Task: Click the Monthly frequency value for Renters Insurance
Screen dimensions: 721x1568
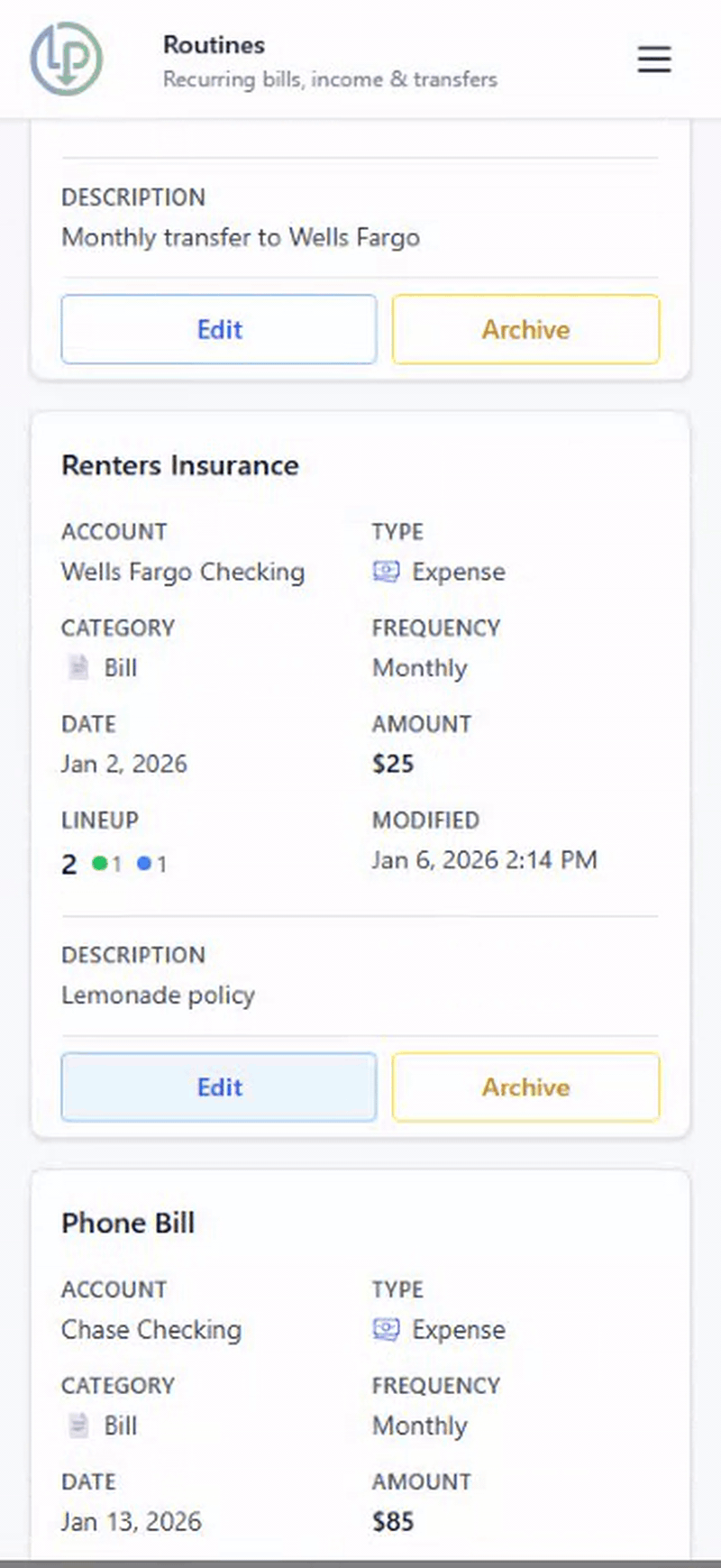Action: (418, 667)
